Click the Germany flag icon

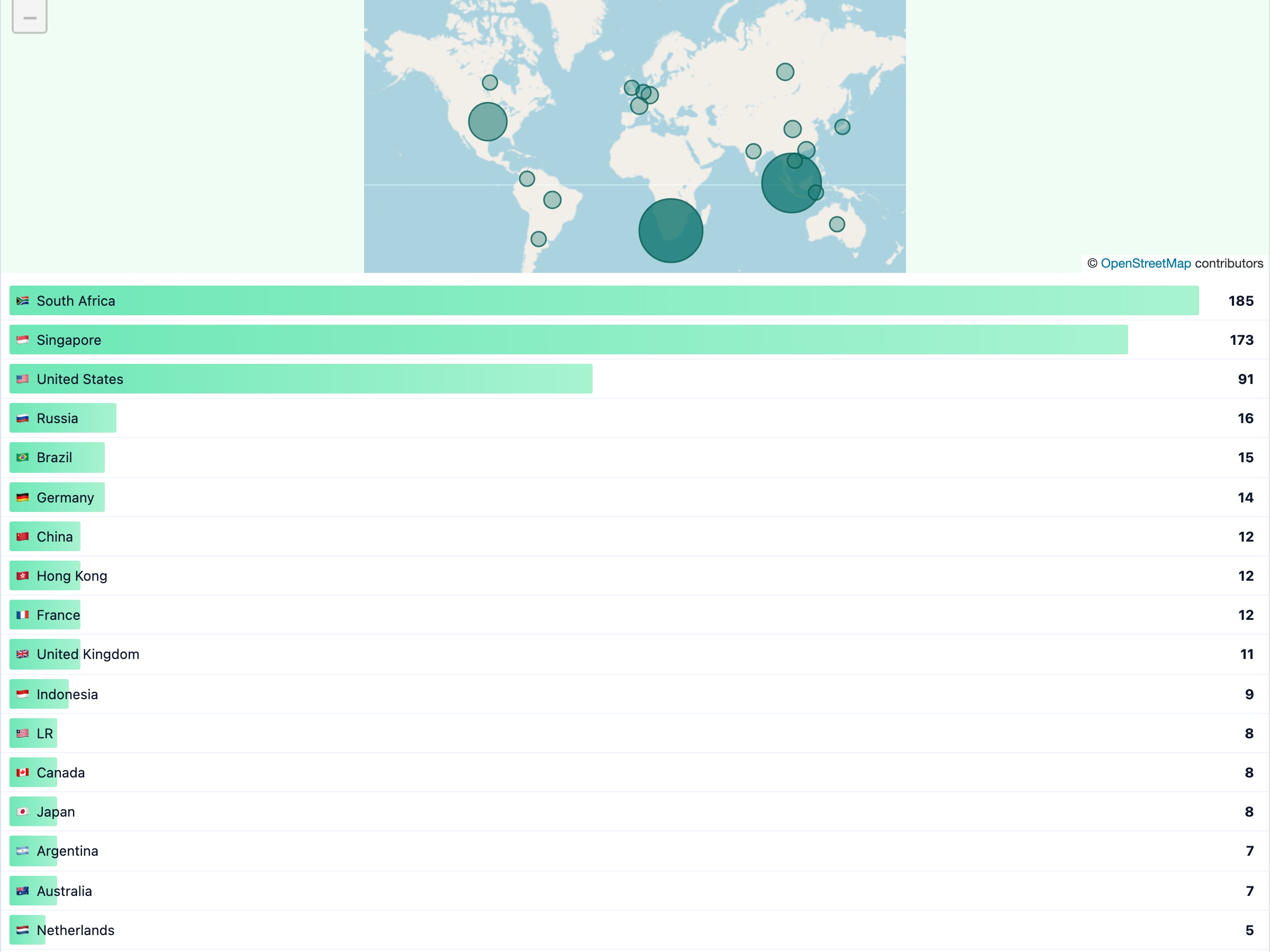pos(22,498)
